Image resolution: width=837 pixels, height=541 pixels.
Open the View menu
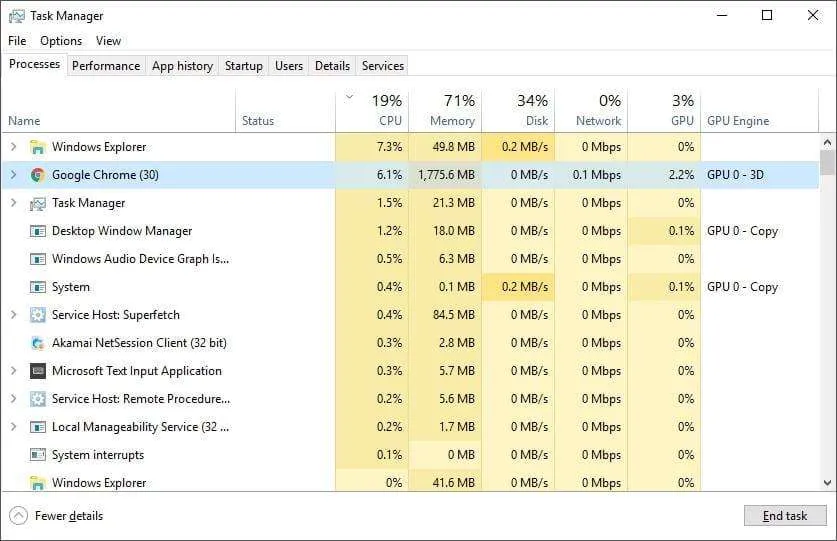coord(108,41)
